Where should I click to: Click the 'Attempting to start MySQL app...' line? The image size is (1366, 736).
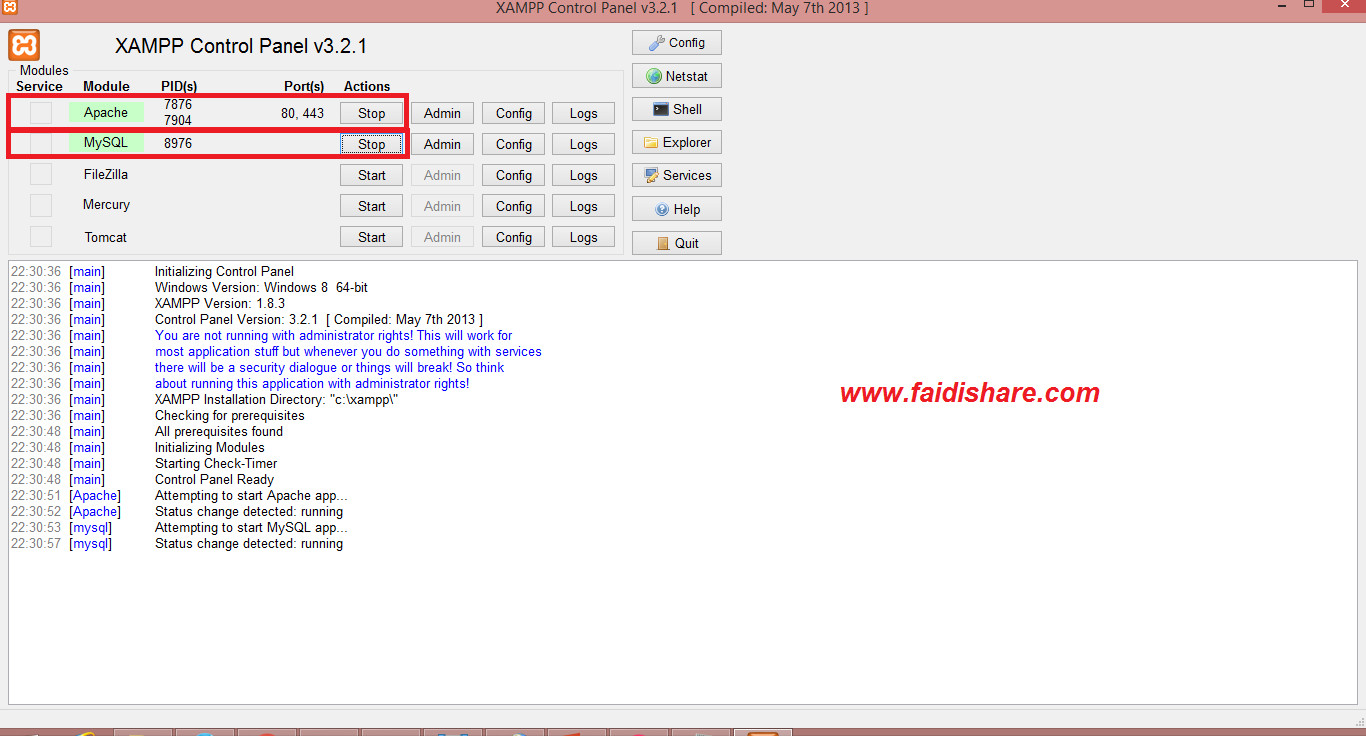pyautogui.click(x=251, y=527)
